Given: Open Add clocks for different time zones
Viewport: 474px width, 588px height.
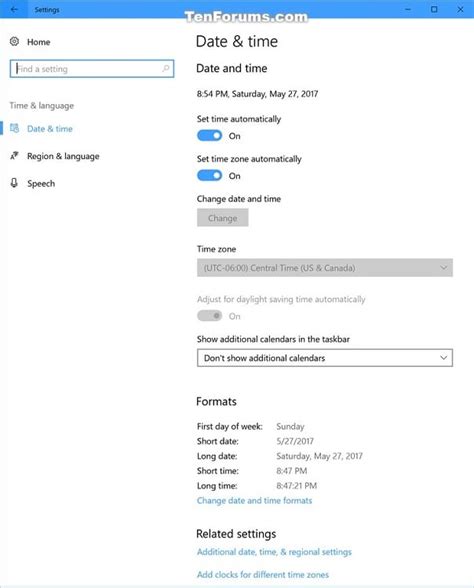Looking at the screenshot, I should click(262, 574).
